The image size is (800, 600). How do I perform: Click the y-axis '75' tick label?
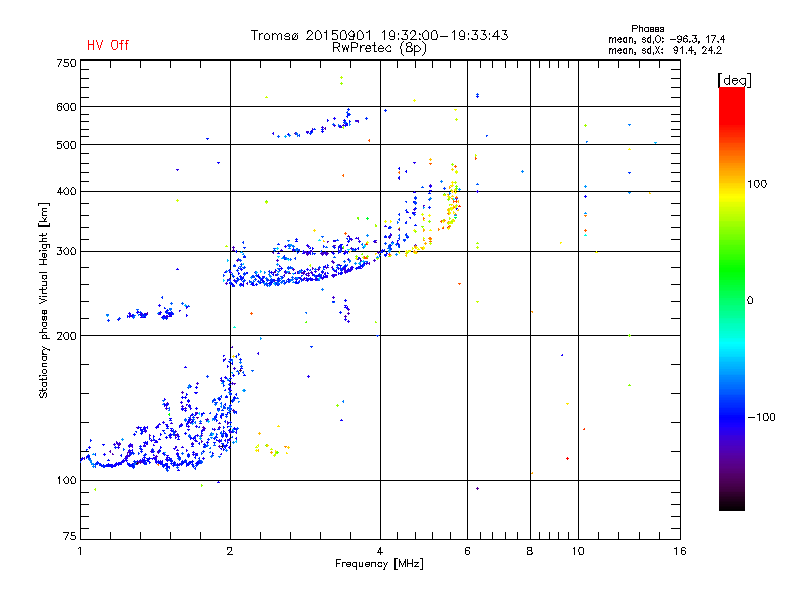(70, 536)
